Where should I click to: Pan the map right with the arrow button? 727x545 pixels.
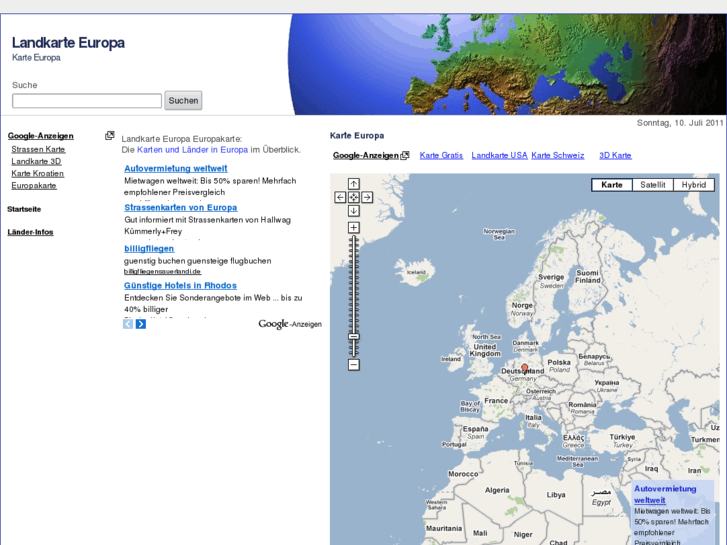pyautogui.click(x=367, y=197)
